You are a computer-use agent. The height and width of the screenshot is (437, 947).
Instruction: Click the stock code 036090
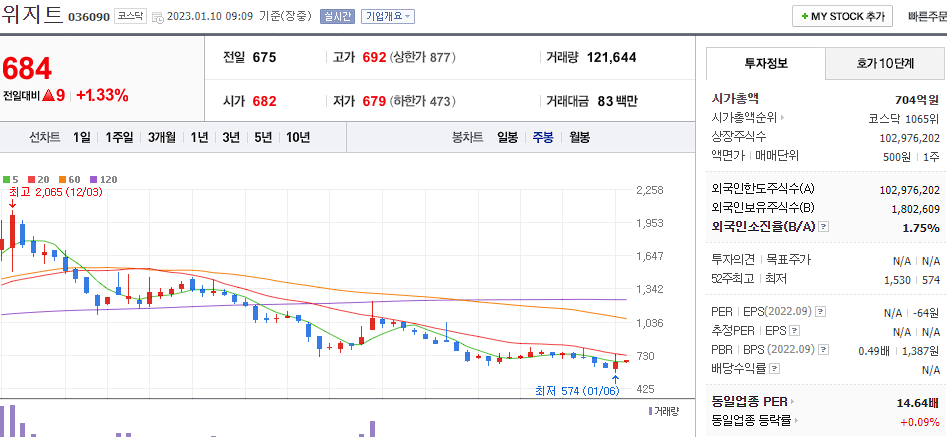pyautogui.click(x=89, y=17)
